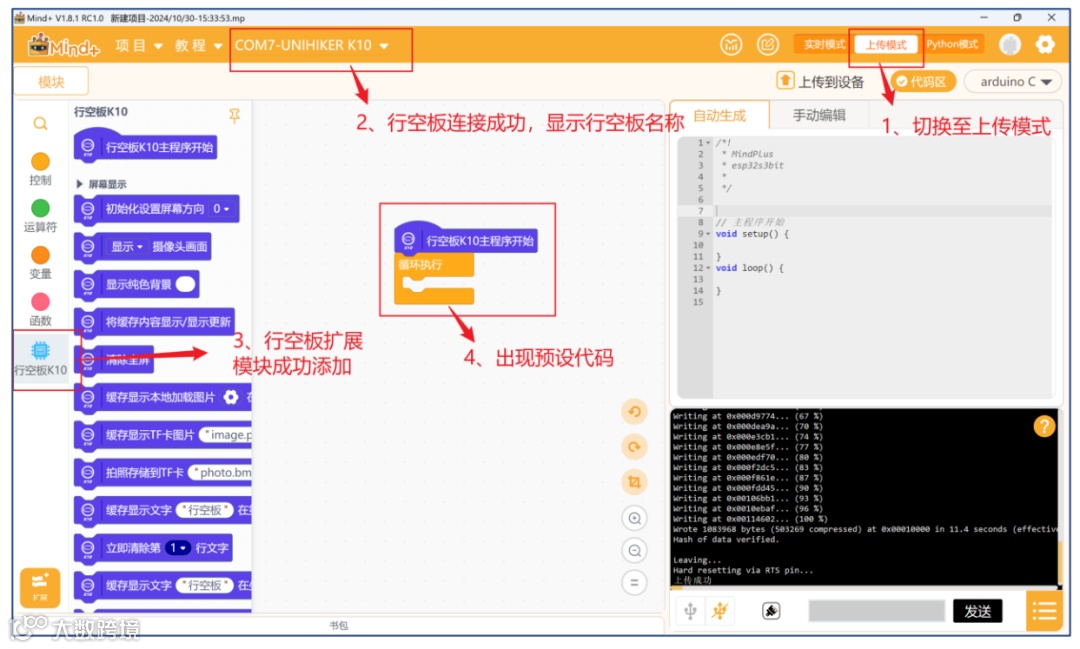Fold the void loop() code line
Screen dimensions: 1080x649
(708, 268)
